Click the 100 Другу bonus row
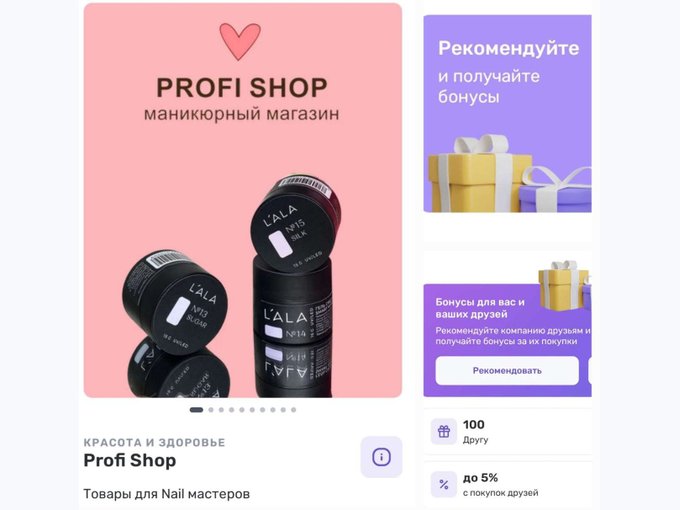 (x=507, y=432)
